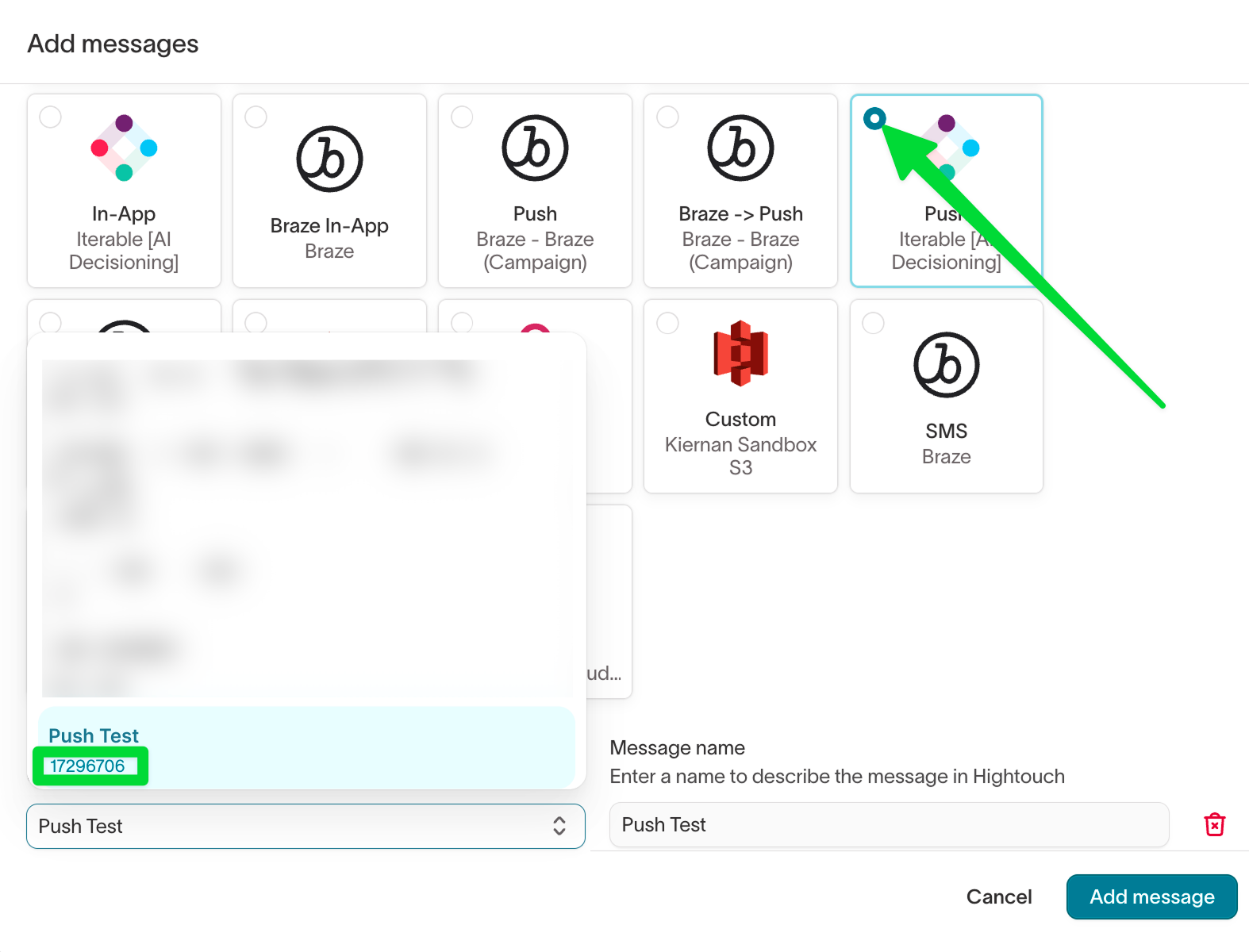Select the SMS Braze radio button
Screen dimensions: 1249x952
(873, 323)
